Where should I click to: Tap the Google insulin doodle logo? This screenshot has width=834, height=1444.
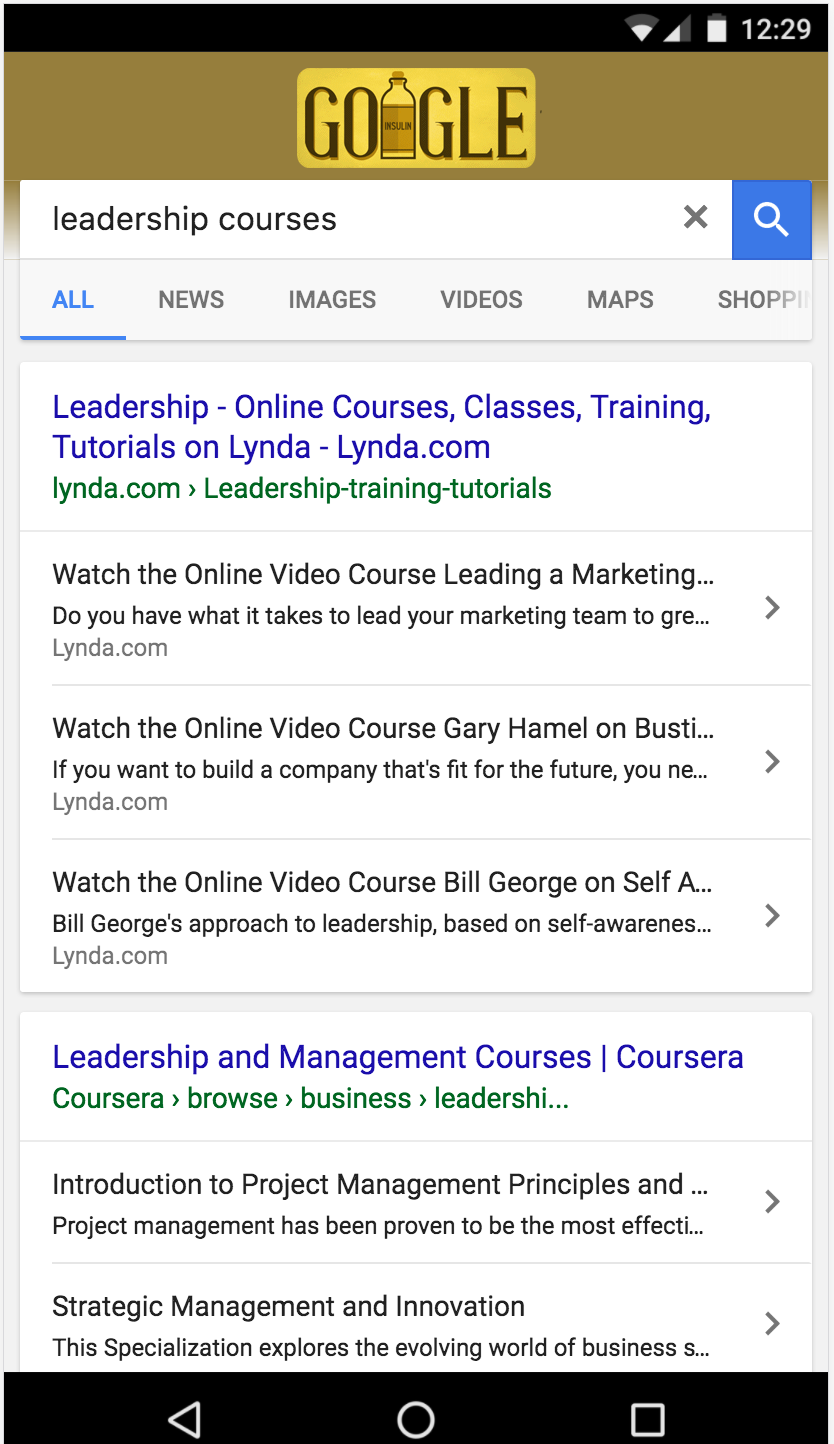[x=416, y=118]
